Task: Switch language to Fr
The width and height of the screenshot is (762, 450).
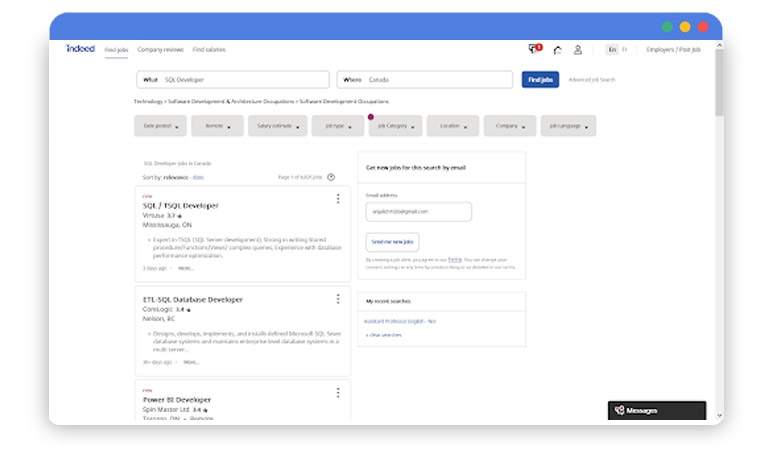Action: tap(625, 49)
